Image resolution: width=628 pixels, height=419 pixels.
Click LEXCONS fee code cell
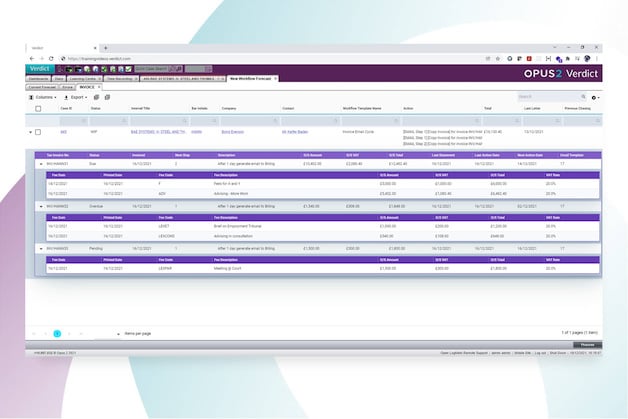click(167, 236)
